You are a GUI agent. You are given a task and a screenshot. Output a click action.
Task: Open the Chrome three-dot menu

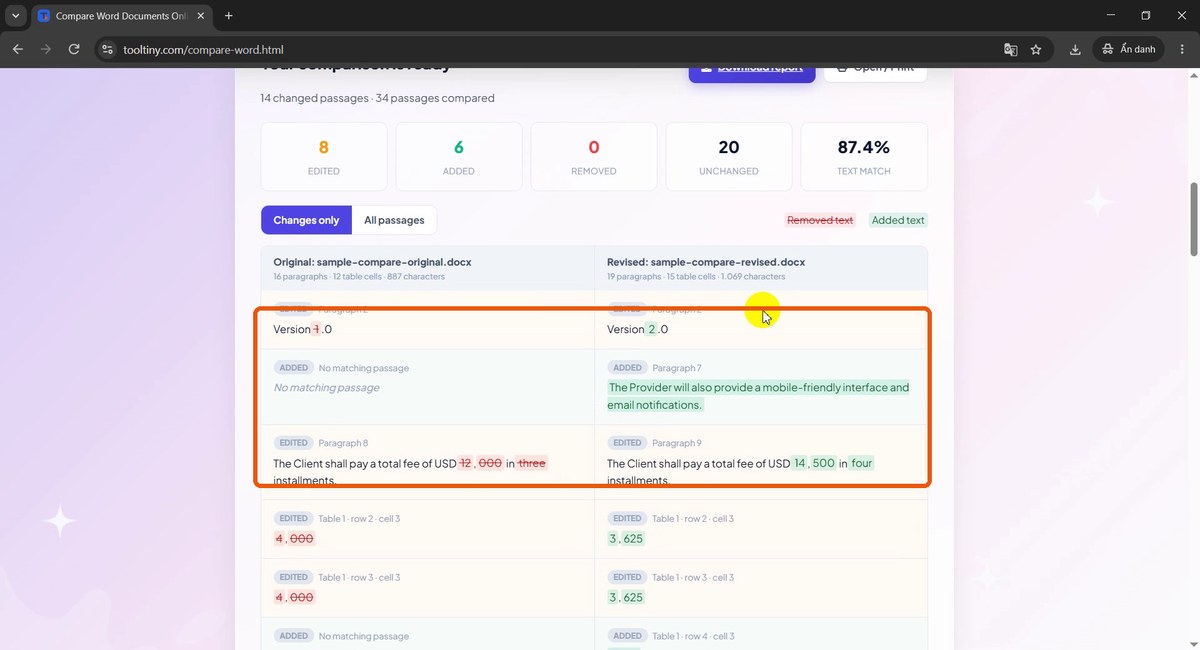[x=1183, y=49]
